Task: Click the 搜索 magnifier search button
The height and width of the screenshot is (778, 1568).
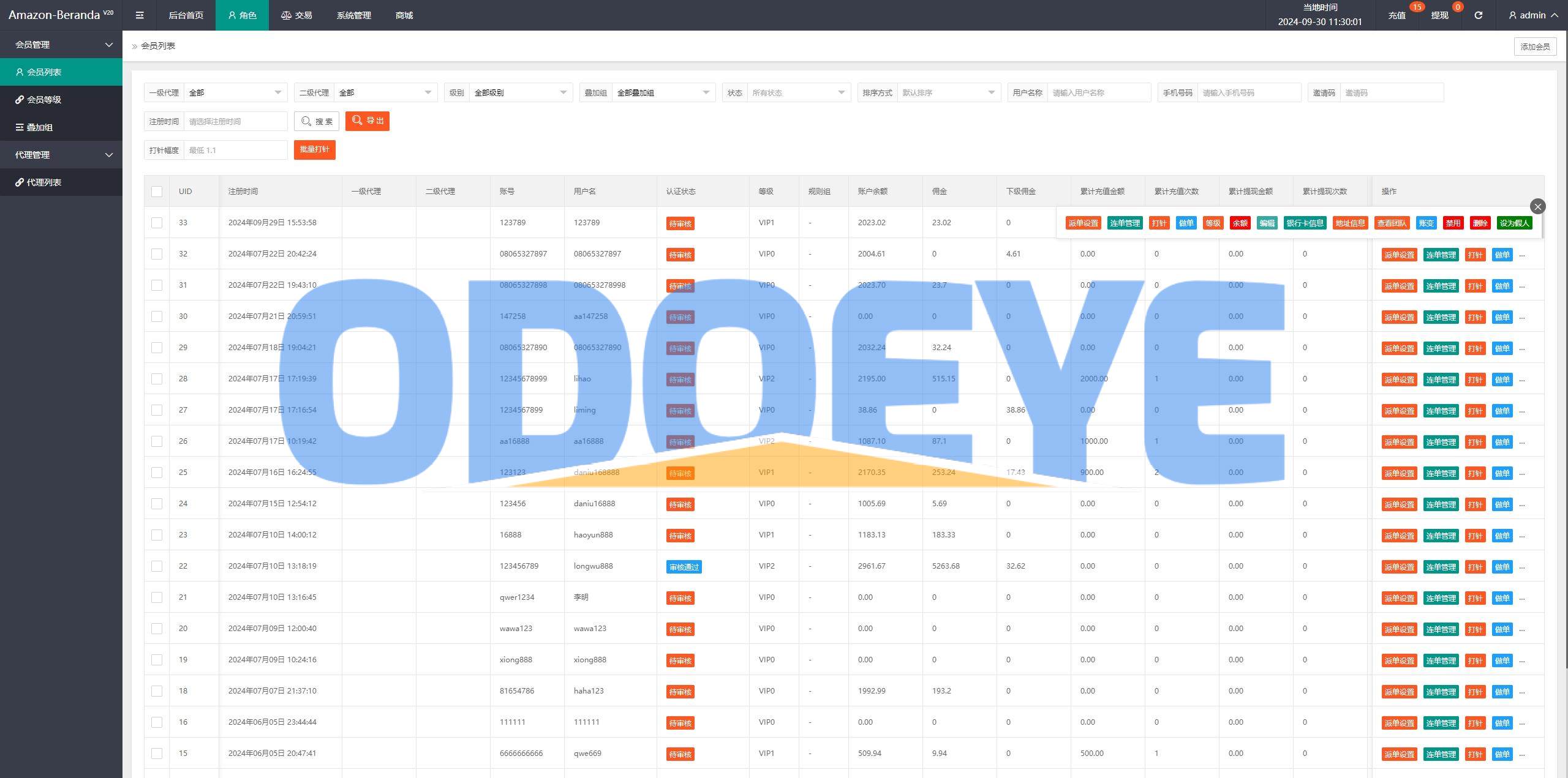Action: tap(317, 121)
